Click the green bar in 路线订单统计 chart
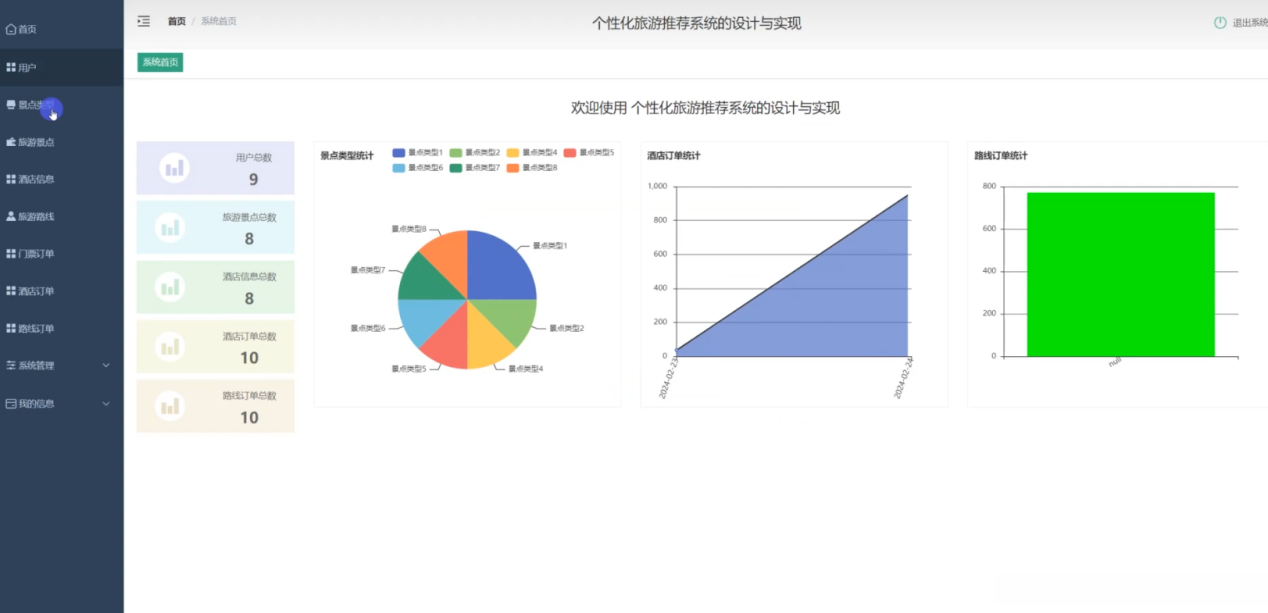Viewport: 1268px width, 613px height. (1121, 274)
